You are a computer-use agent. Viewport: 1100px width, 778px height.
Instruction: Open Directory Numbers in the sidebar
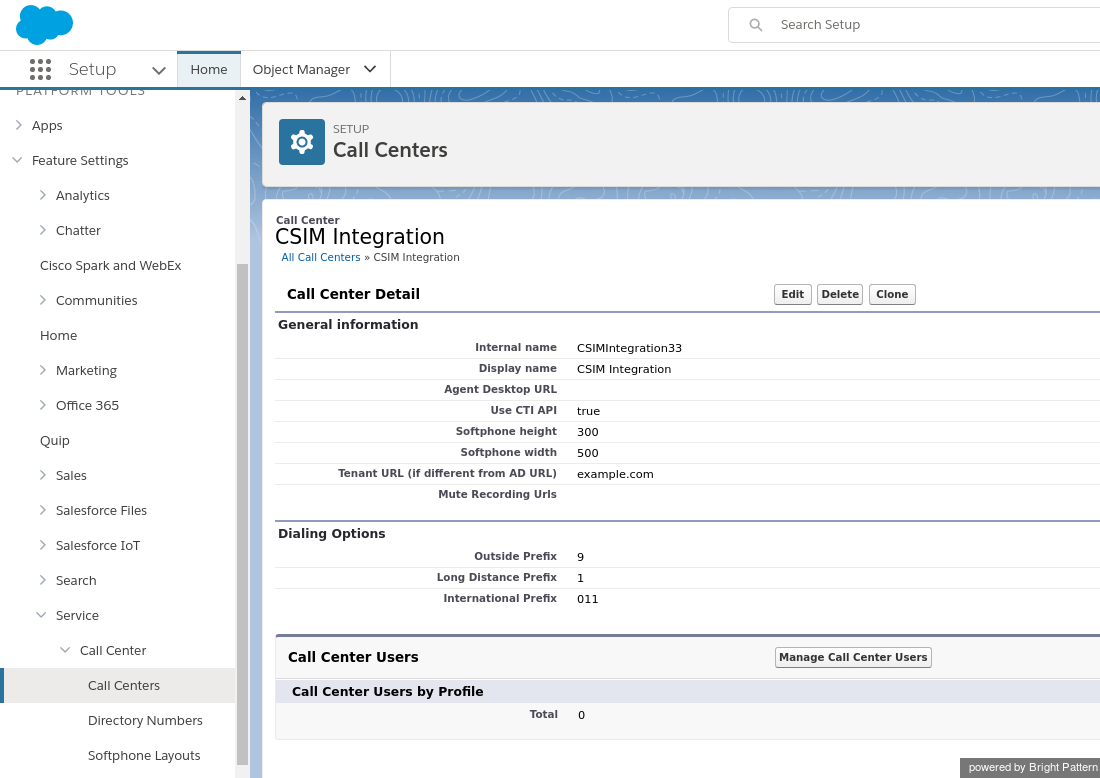click(x=145, y=720)
